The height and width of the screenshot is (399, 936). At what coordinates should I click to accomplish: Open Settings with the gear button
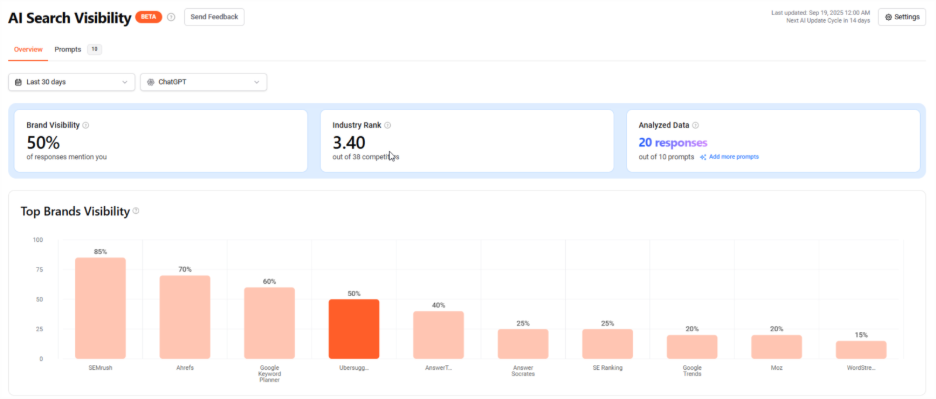[x=902, y=17]
